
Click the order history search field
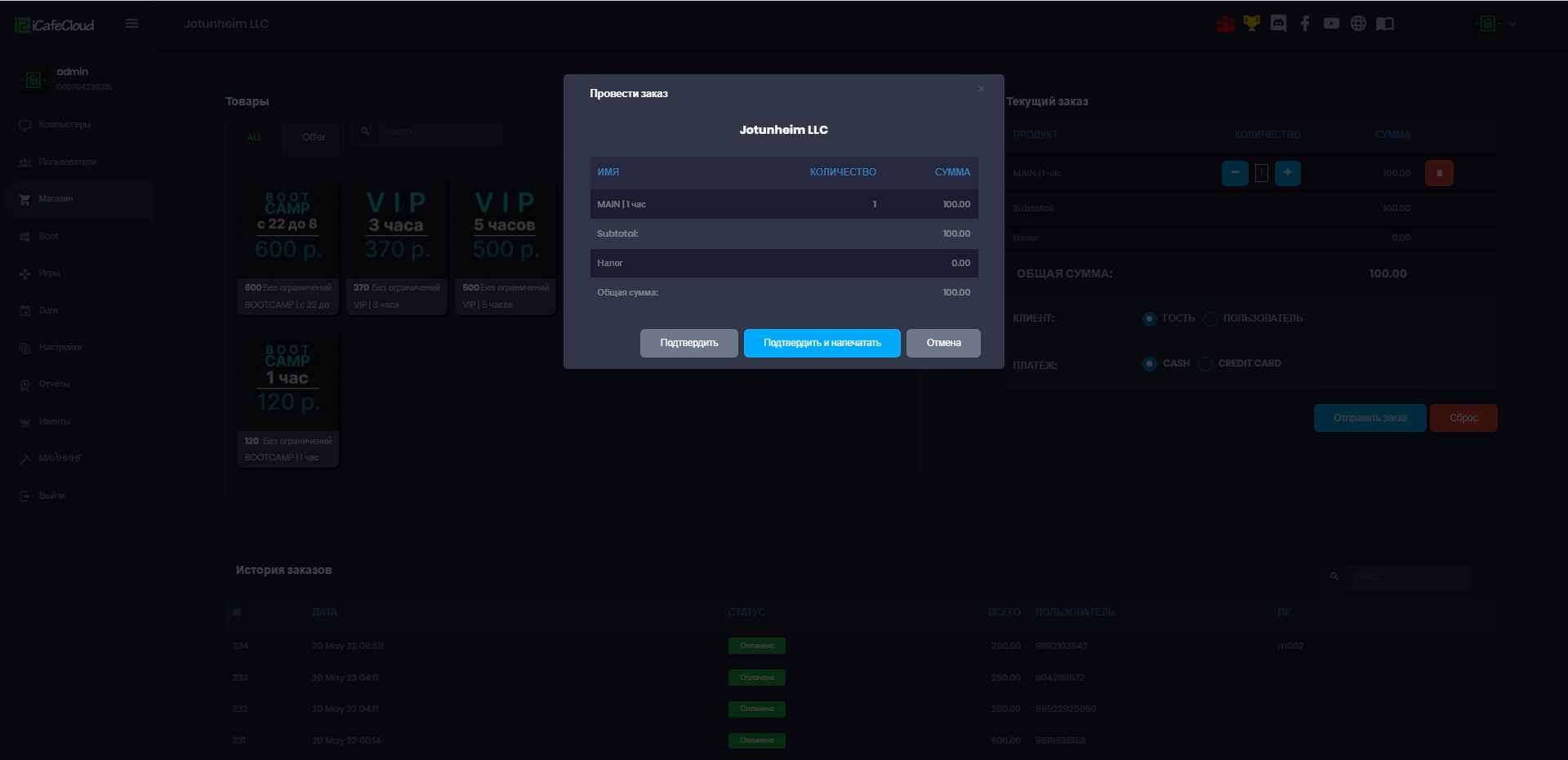(x=1409, y=576)
